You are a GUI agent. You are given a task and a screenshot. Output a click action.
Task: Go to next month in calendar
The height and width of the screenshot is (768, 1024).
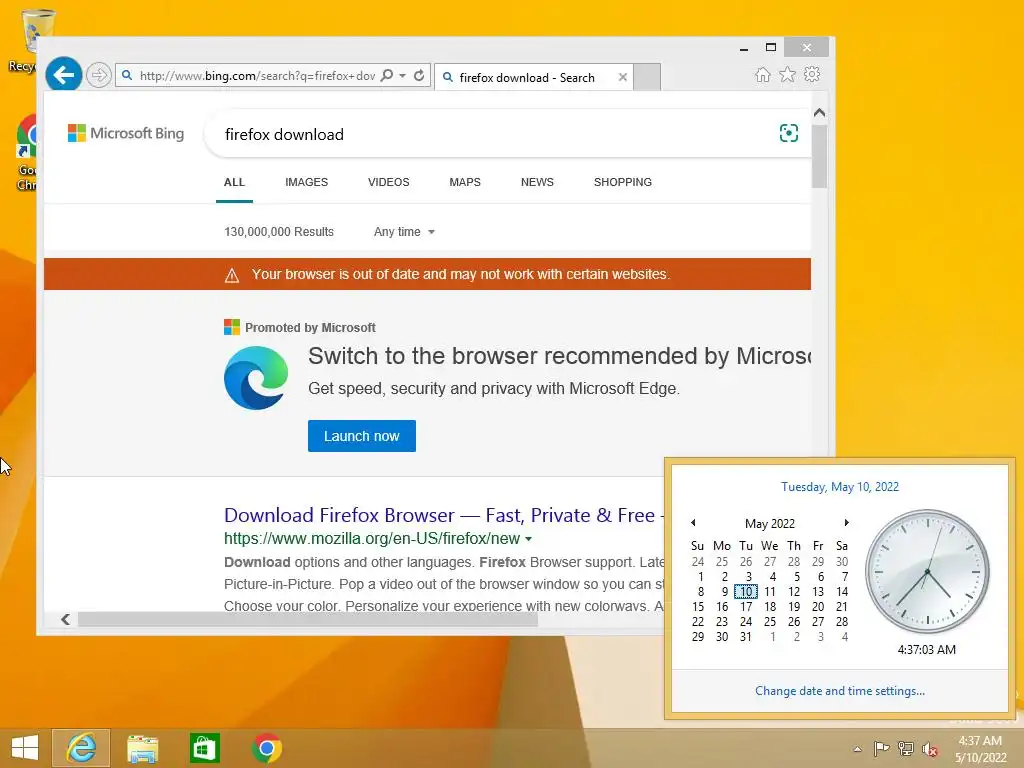click(846, 522)
